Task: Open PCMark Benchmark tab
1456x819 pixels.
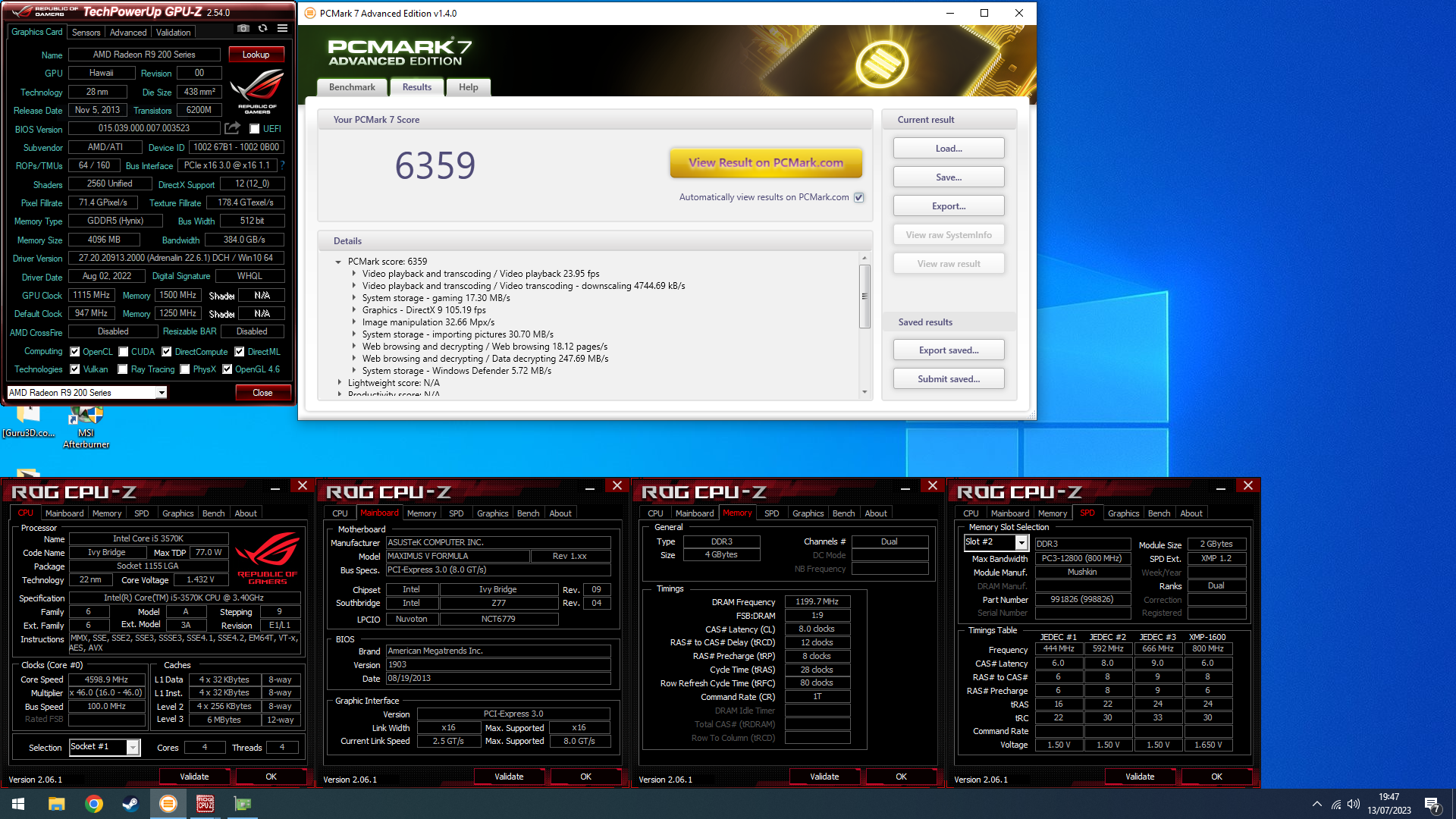Action: [x=352, y=87]
